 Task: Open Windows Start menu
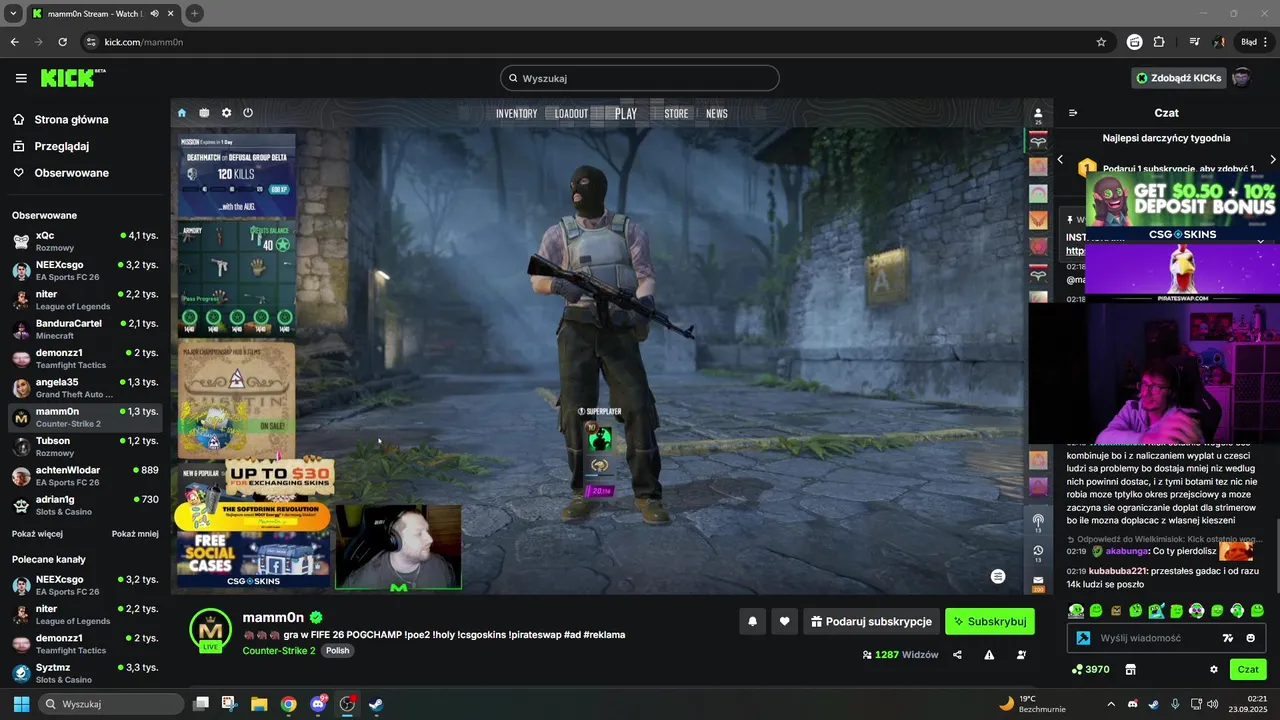pos(21,704)
